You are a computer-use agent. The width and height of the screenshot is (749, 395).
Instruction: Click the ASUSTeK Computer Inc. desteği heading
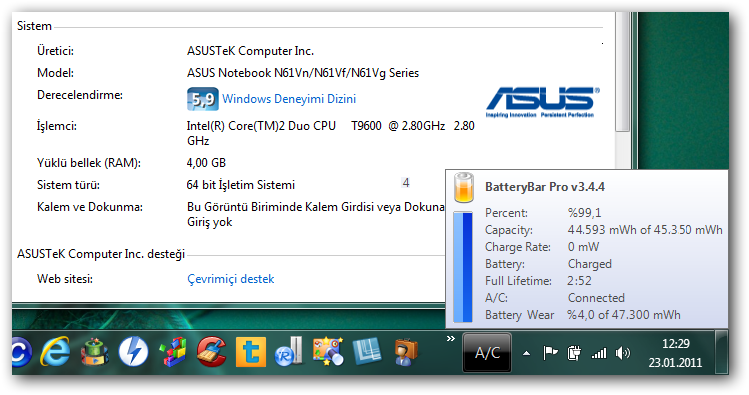tap(101, 254)
